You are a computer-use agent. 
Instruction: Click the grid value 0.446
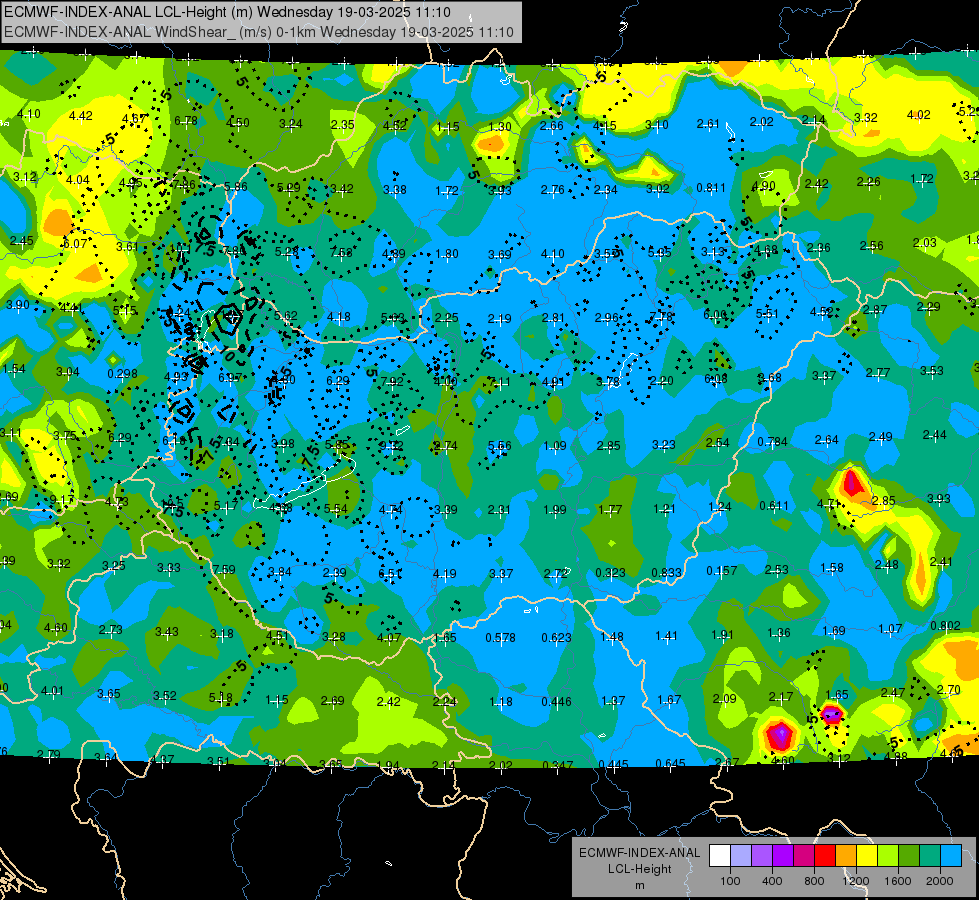(556, 702)
